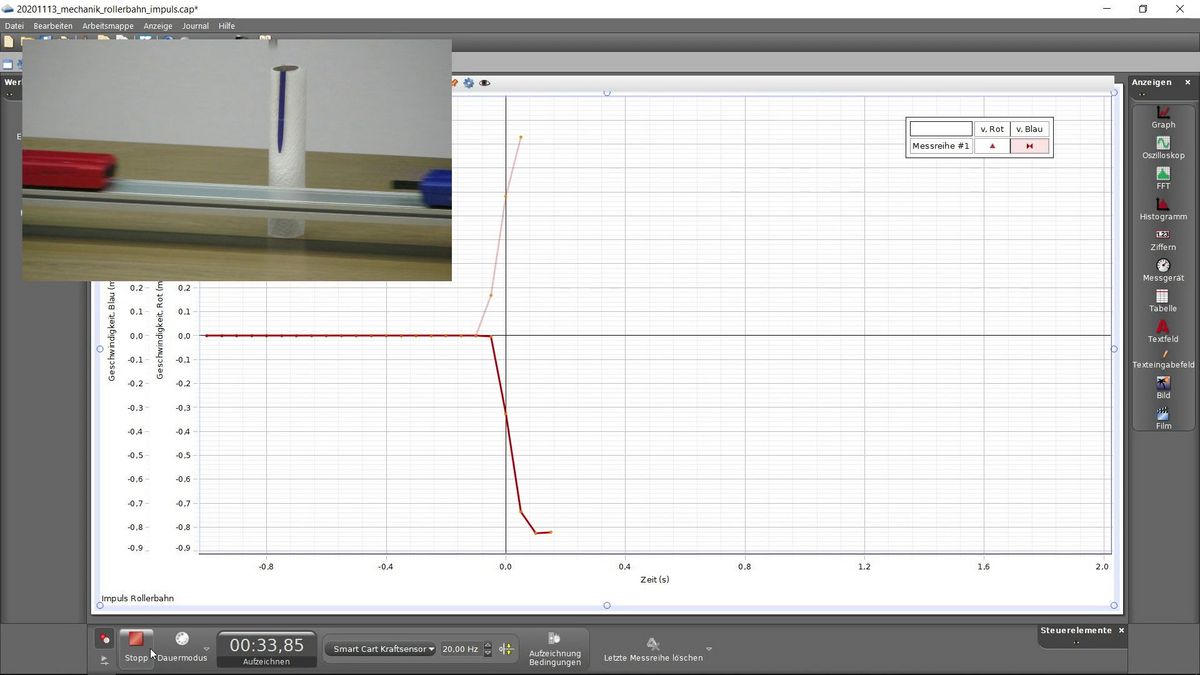1200x675 pixels.
Task: Click the sampling options icon beside Hz
Action: (x=506, y=649)
